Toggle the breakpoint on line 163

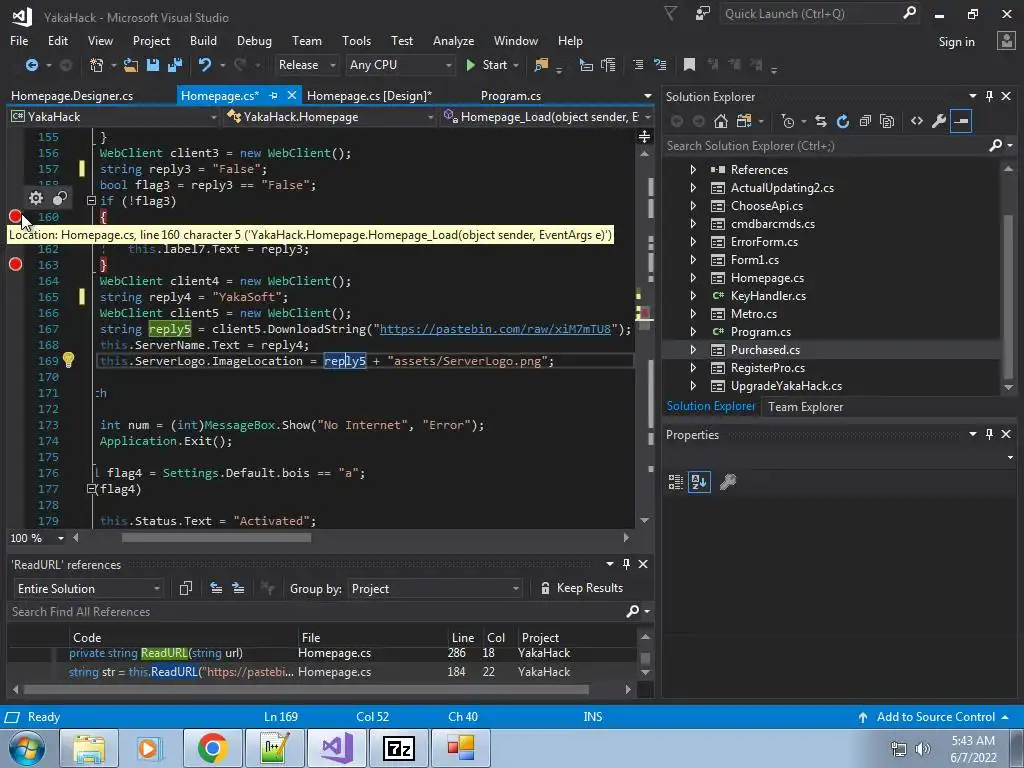15,264
